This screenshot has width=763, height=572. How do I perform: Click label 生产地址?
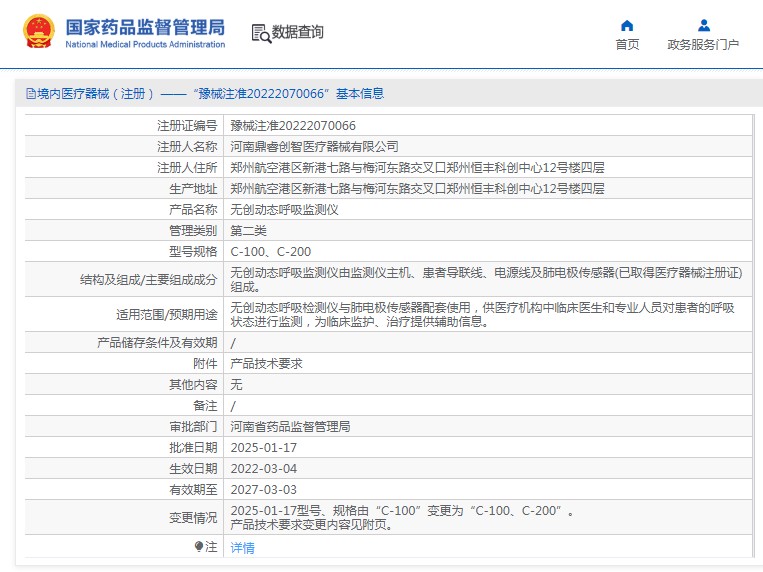coord(193,188)
